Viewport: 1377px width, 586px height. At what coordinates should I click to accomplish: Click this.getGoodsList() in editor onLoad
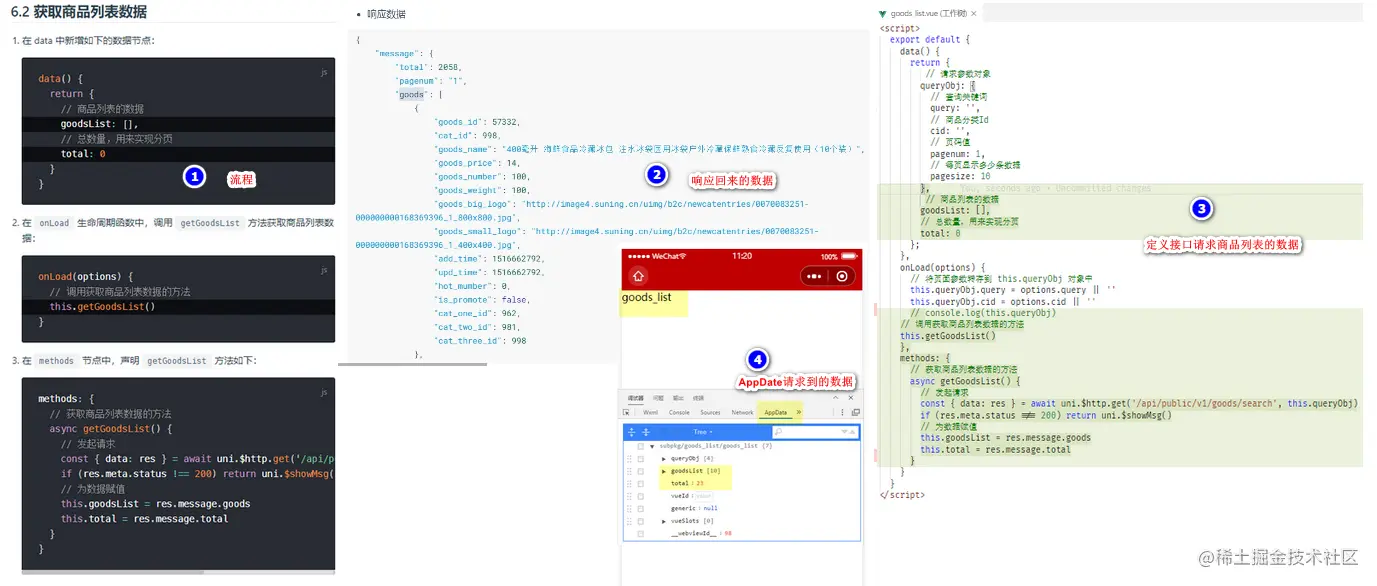pyautogui.click(x=948, y=336)
